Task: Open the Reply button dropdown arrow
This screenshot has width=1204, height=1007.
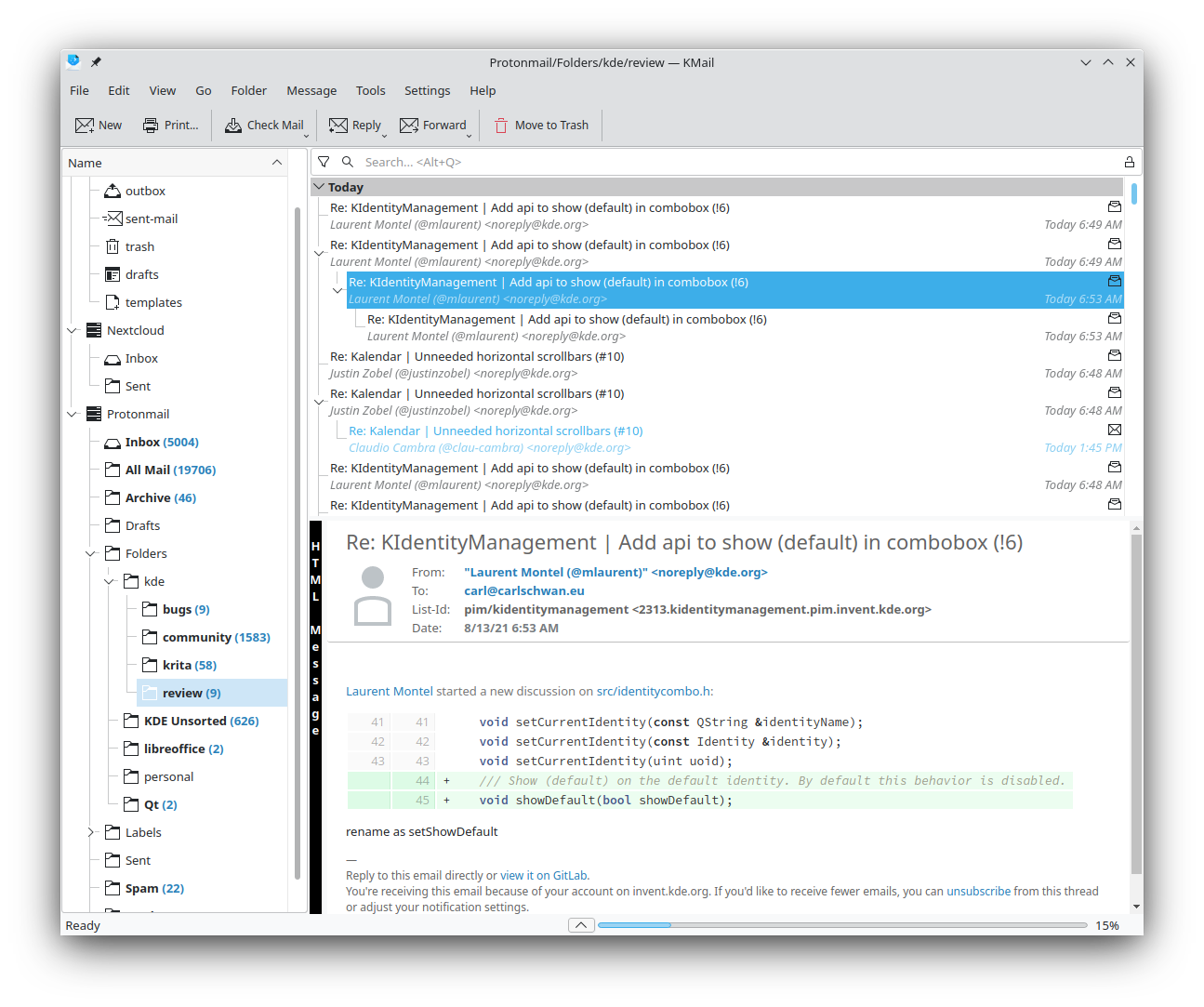Action: (x=386, y=136)
